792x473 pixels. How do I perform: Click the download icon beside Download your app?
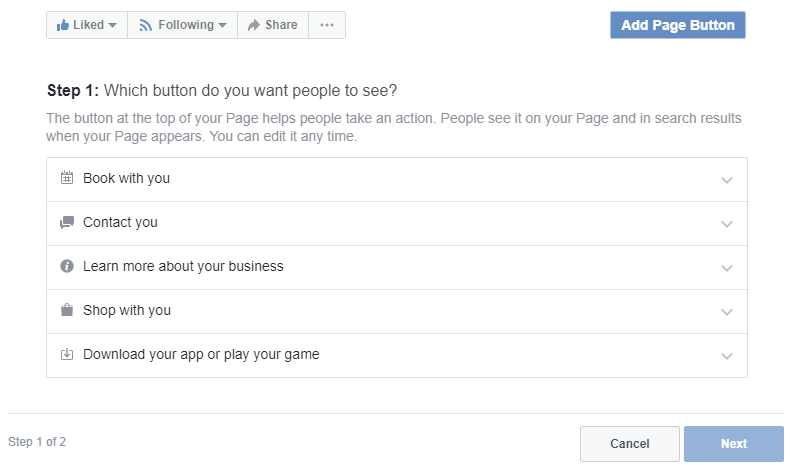coord(67,354)
